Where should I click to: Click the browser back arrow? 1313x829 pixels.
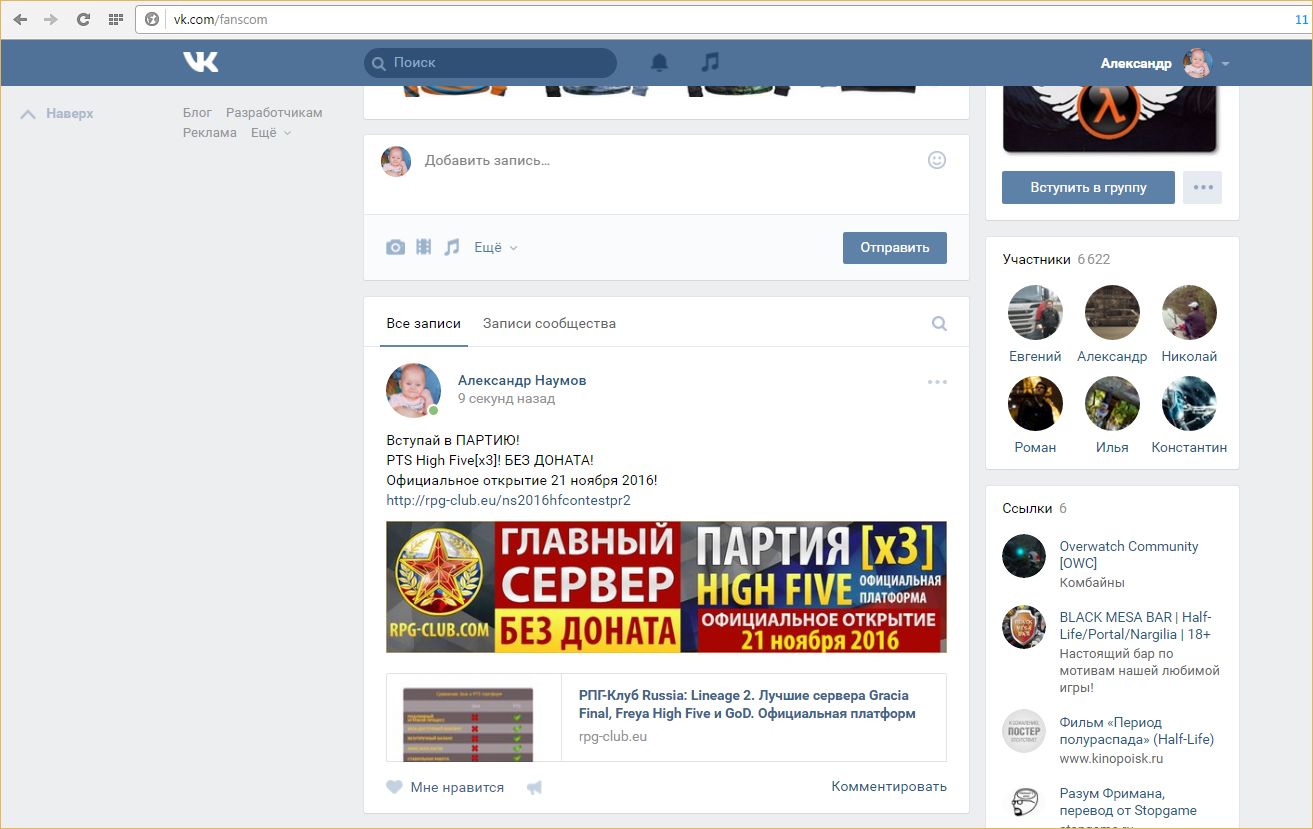20,19
